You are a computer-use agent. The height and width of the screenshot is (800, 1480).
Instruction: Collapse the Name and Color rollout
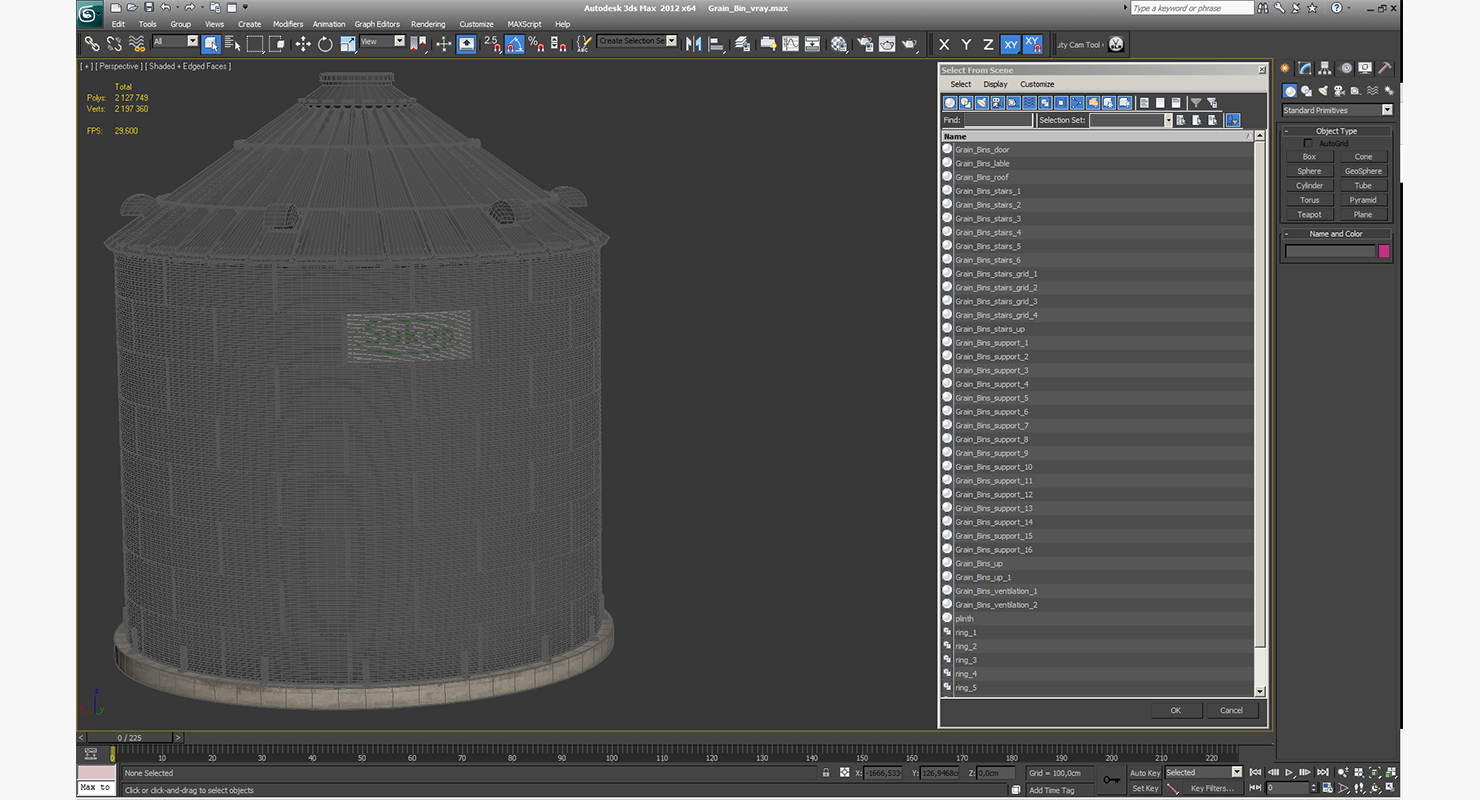[1336, 234]
